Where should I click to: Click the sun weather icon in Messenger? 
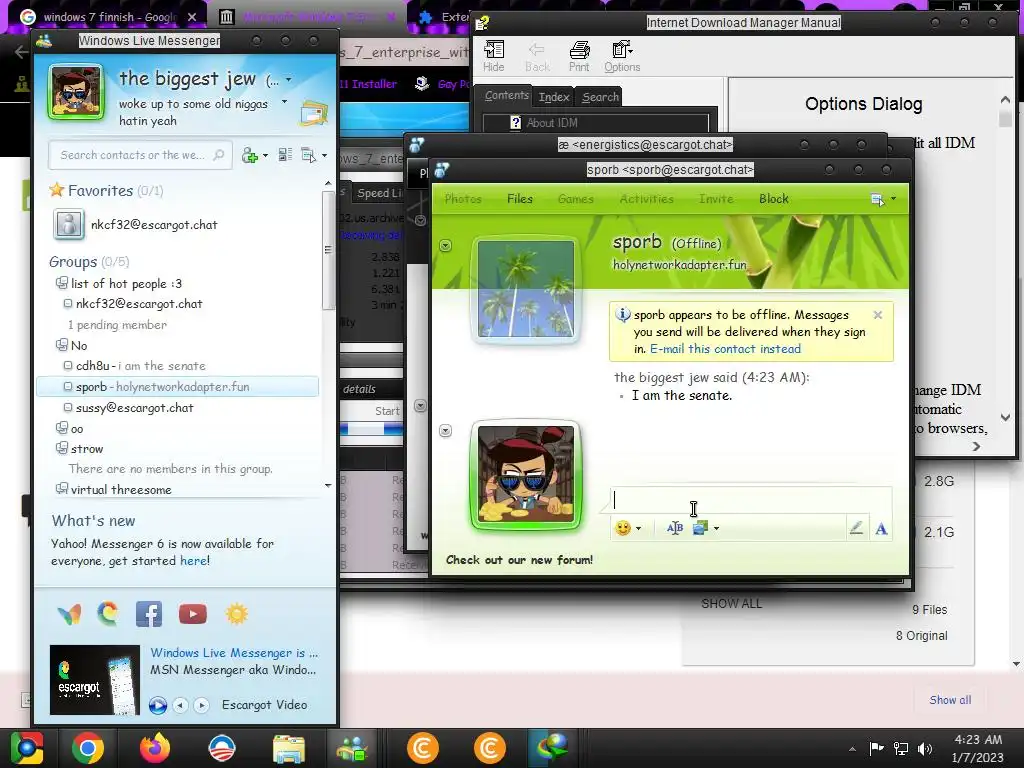[236, 614]
